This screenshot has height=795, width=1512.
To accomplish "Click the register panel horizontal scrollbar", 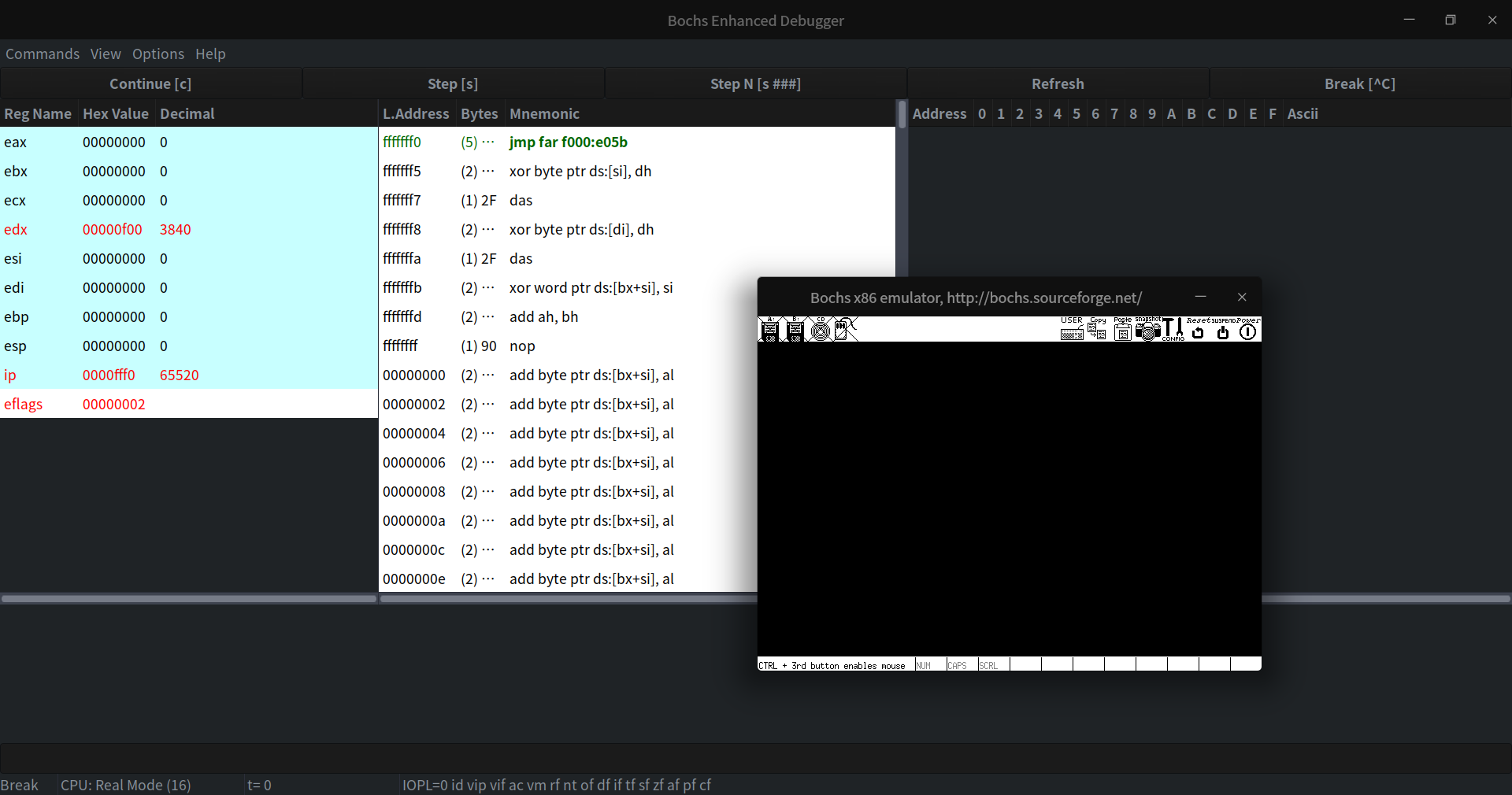I will coord(189,599).
